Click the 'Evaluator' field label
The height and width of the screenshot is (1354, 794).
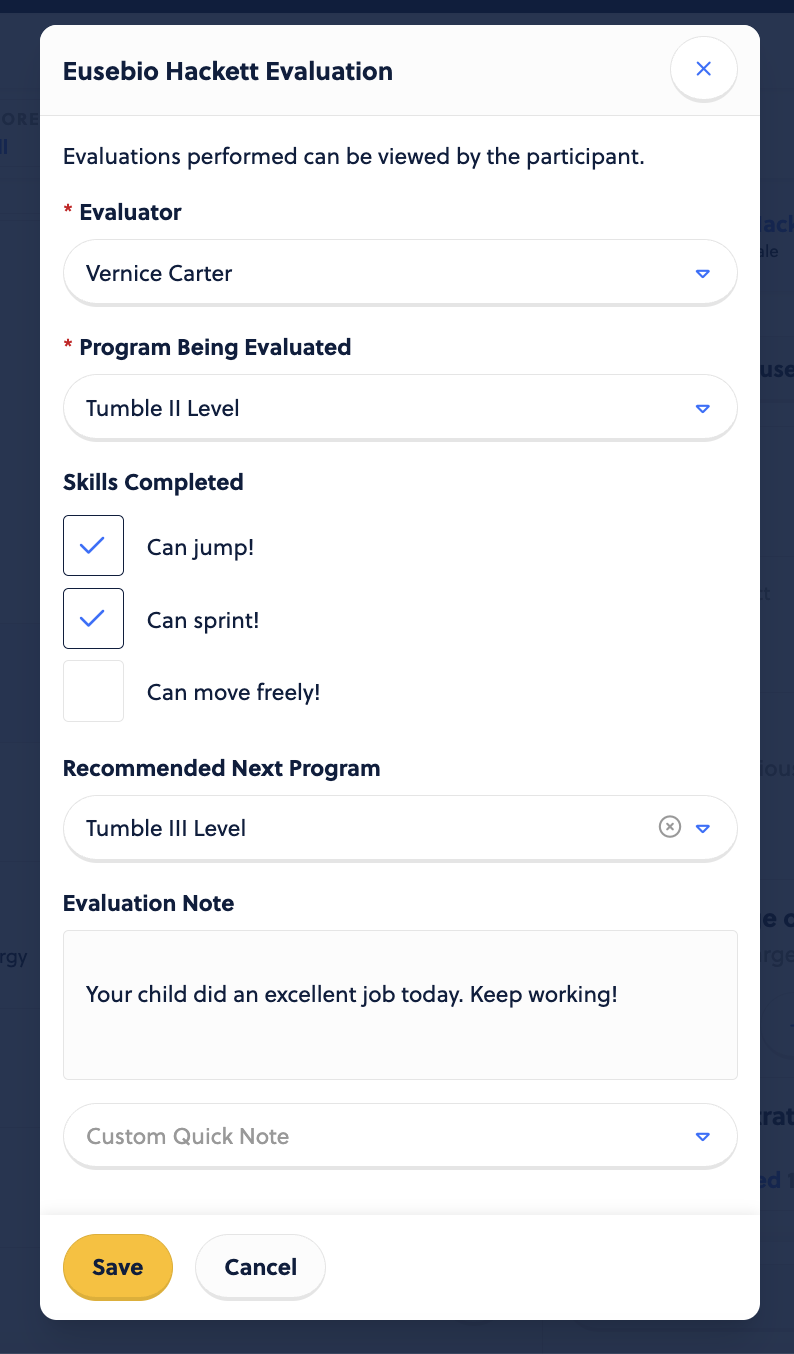130,212
